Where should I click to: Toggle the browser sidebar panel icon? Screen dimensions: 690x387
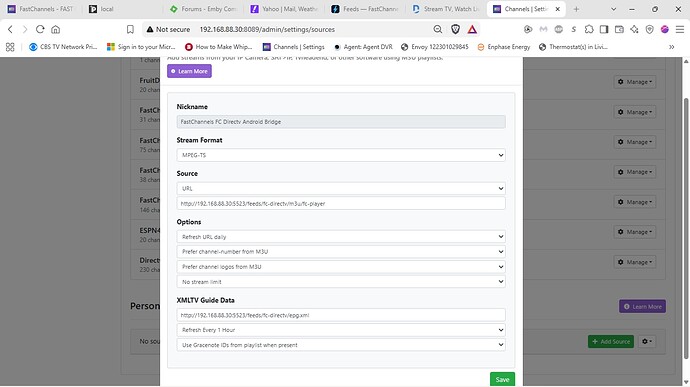point(604,29)
